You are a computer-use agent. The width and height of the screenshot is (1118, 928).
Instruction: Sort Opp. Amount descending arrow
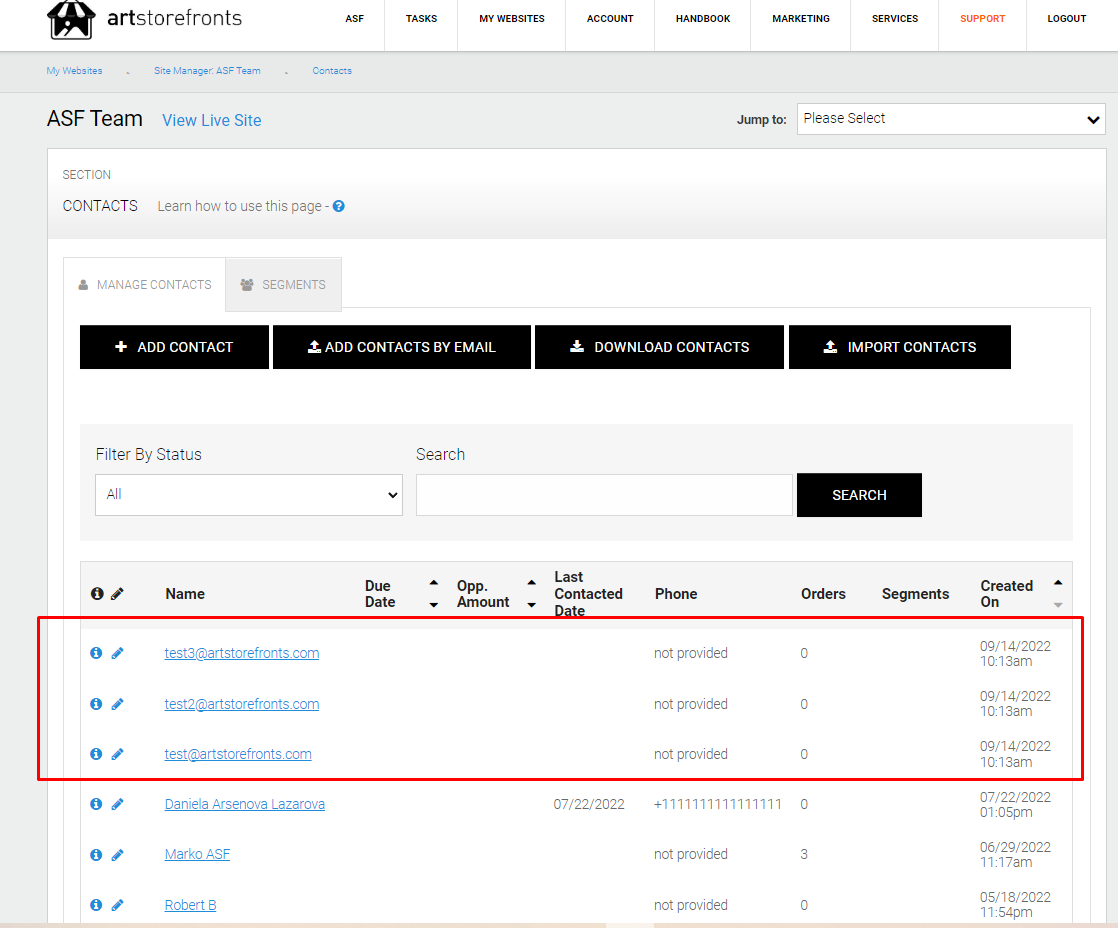click(531, 605)
